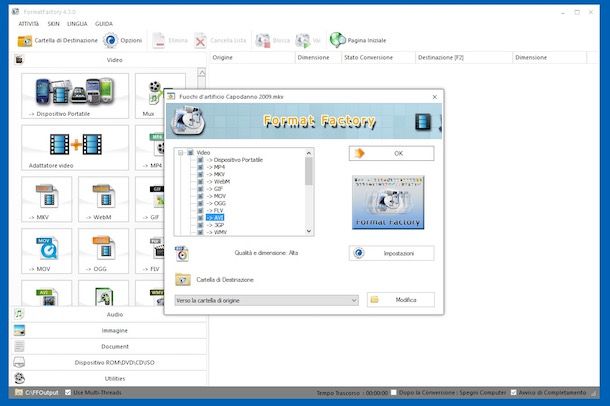610x406 pixels.
Task: Select the Dispositivo Portatile conversion tile
Action: 75,96
